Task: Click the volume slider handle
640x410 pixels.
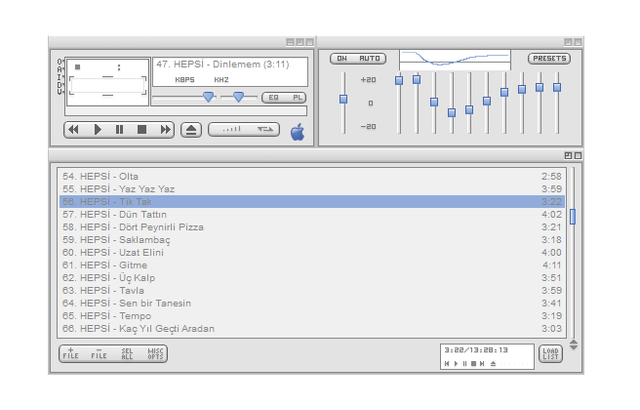Action: 208,97
